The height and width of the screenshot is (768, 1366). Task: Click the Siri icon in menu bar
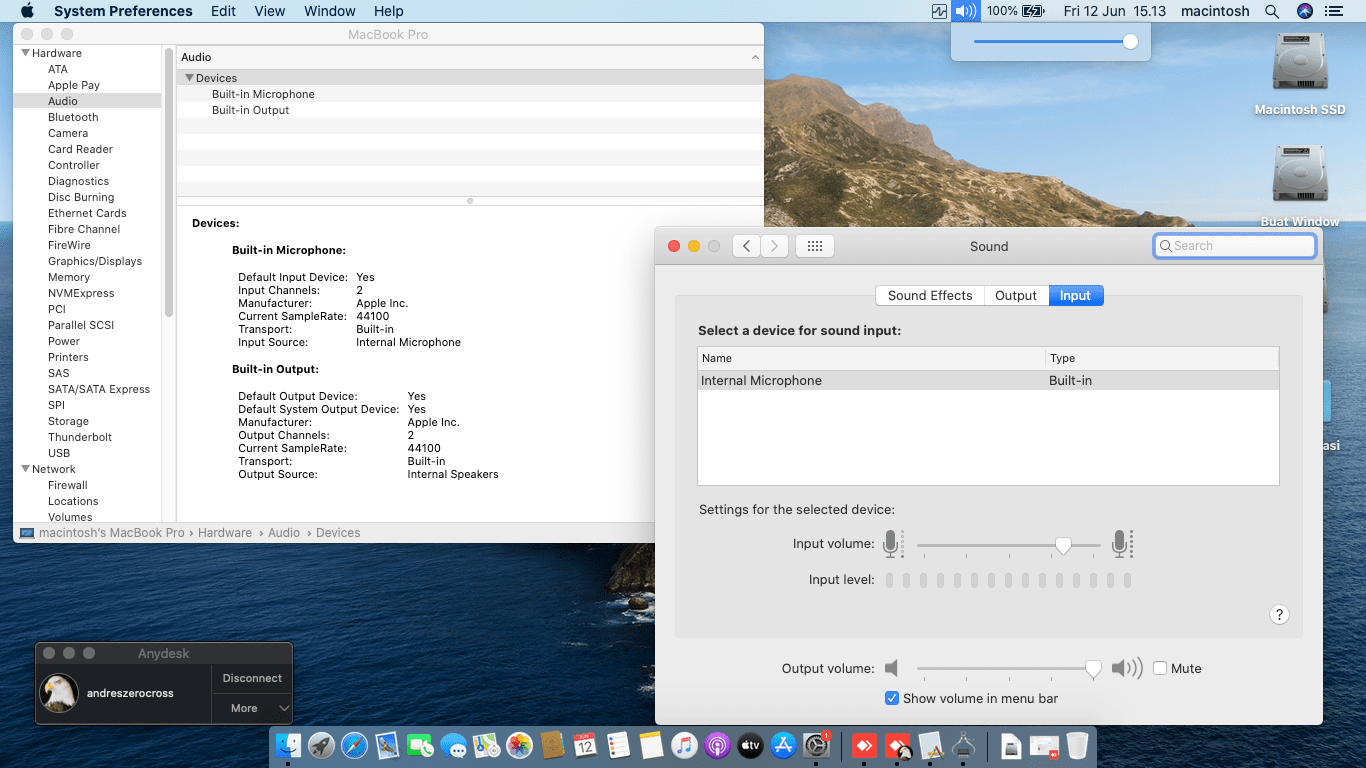coord(1304,11)
